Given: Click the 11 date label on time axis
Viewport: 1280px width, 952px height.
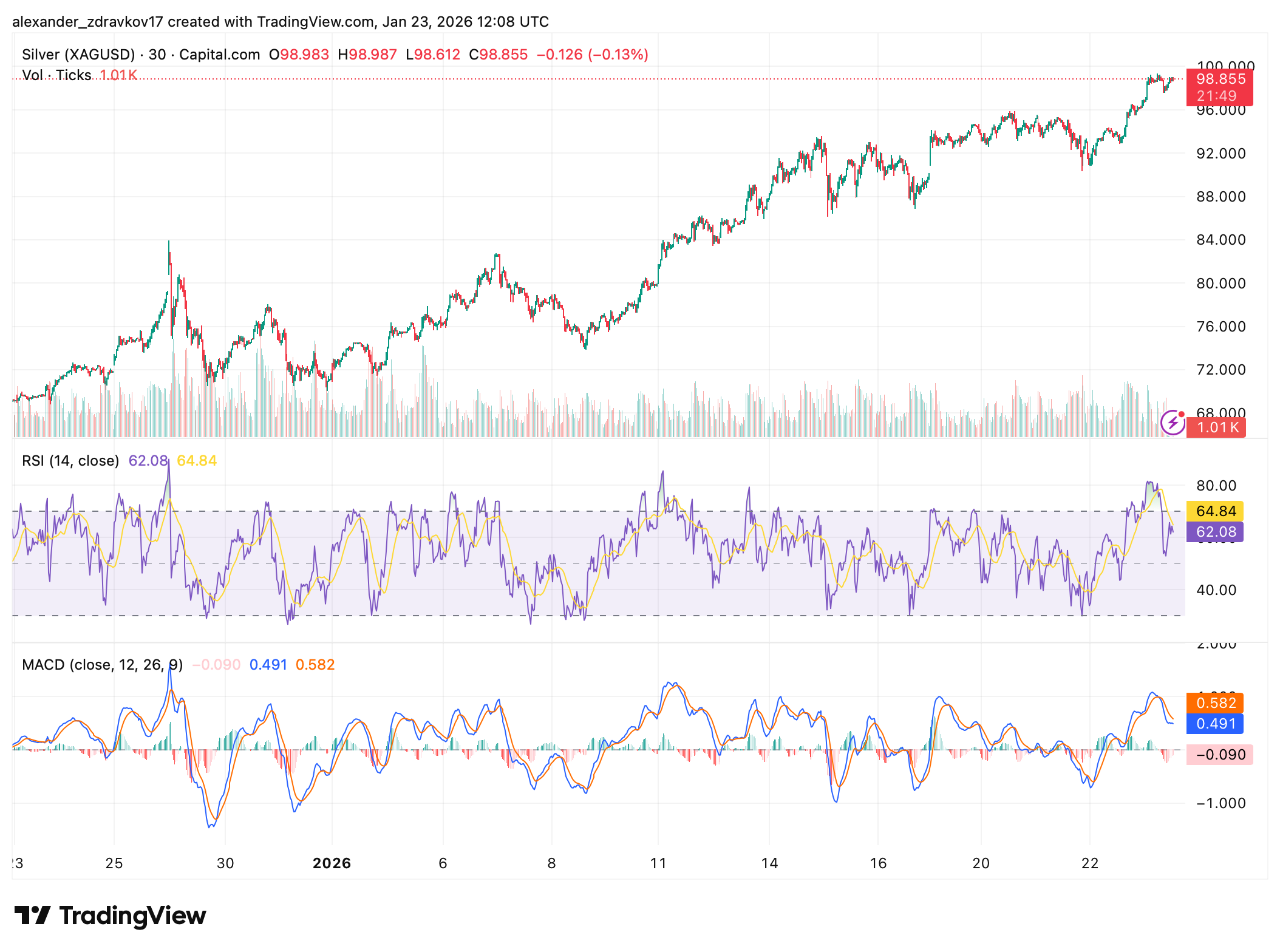Looking at the screenshot, I should (x=658, y=863).
